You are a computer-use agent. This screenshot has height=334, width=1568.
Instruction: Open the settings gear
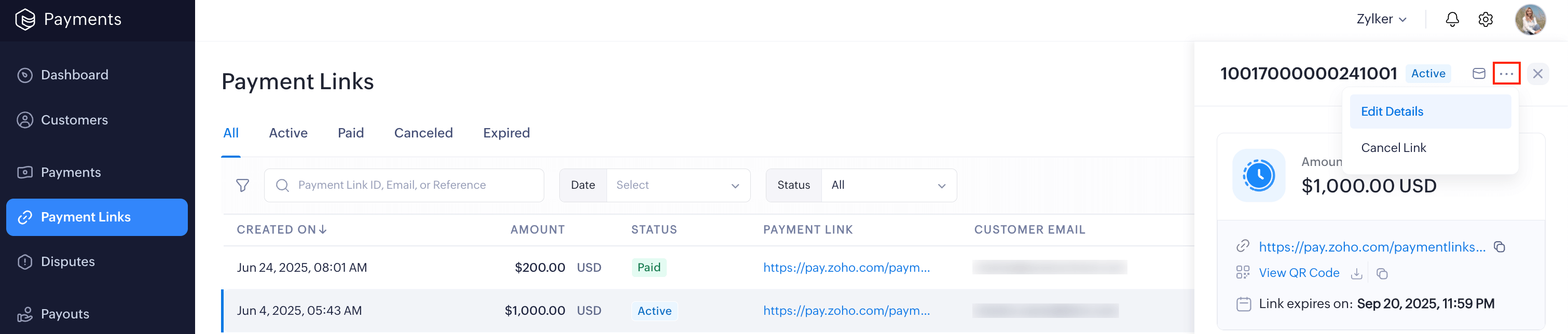[x=1485, y=20]
